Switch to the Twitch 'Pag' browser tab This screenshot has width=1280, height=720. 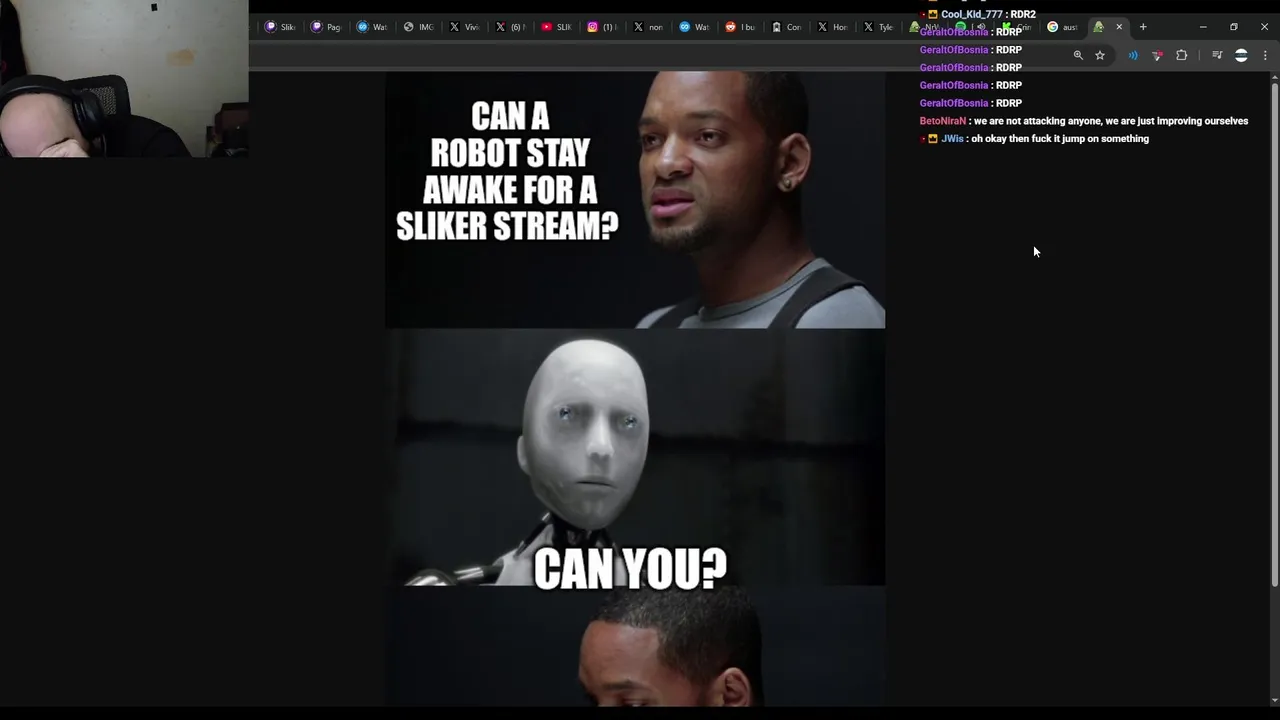point(326,27)
